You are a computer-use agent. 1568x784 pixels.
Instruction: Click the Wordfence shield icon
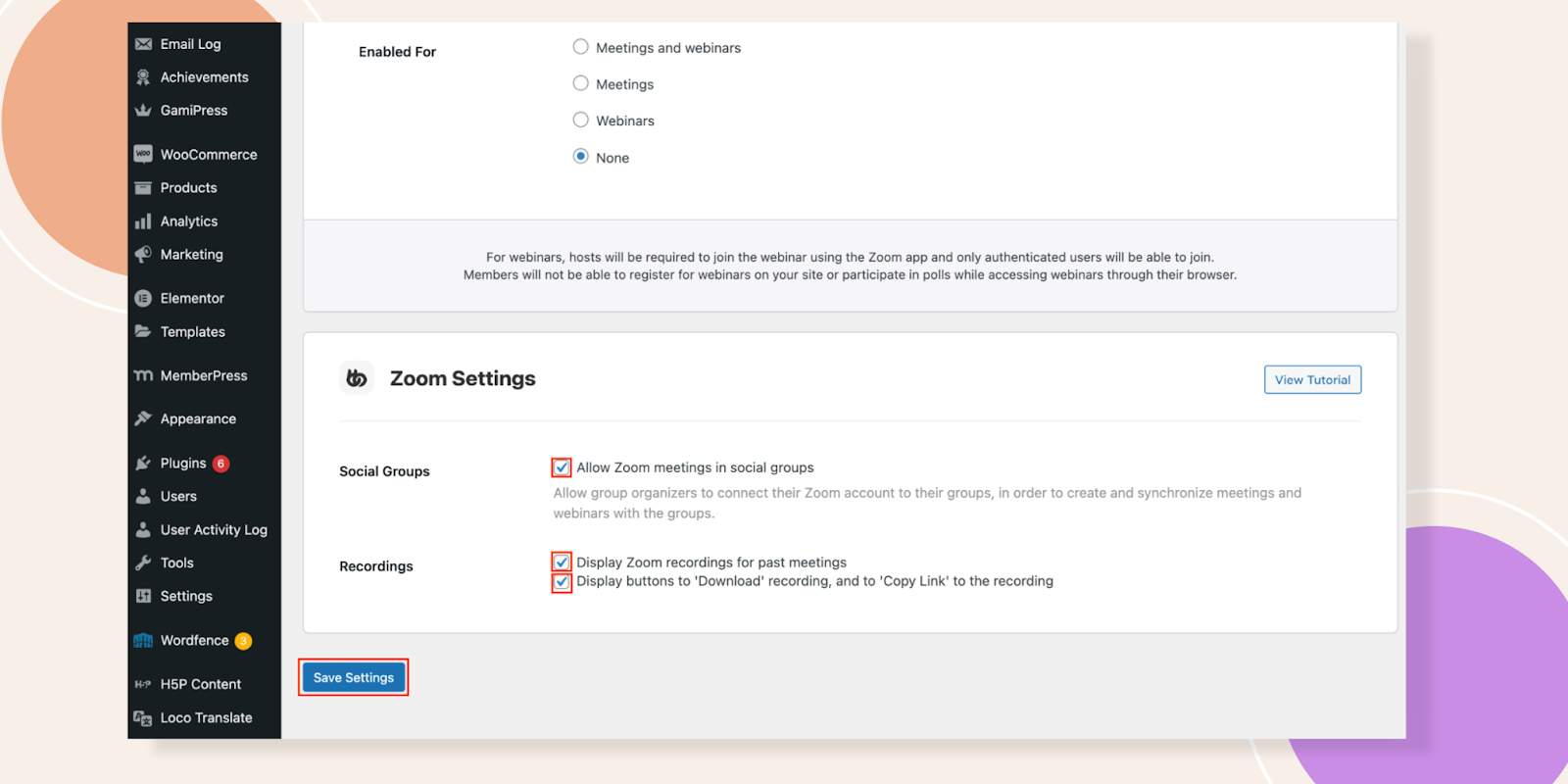tap(143, 640)
